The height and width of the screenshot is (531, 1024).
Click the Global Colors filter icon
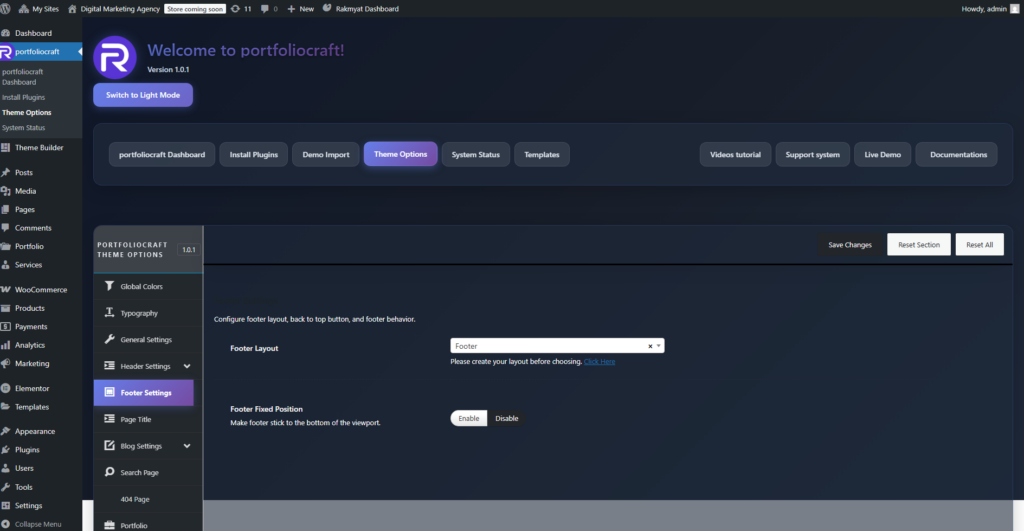tap(110, 286)
